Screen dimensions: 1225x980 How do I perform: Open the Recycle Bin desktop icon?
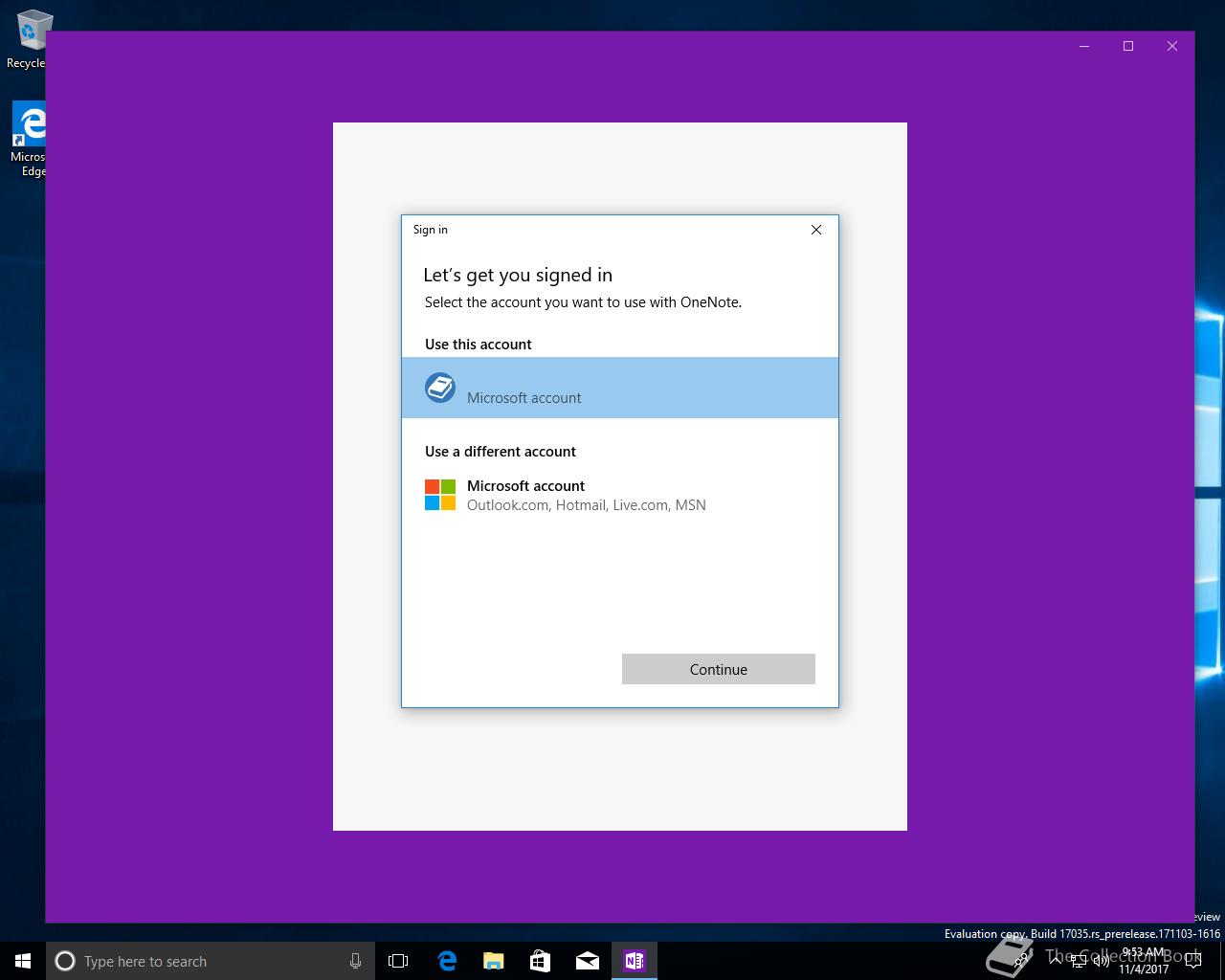28,39
